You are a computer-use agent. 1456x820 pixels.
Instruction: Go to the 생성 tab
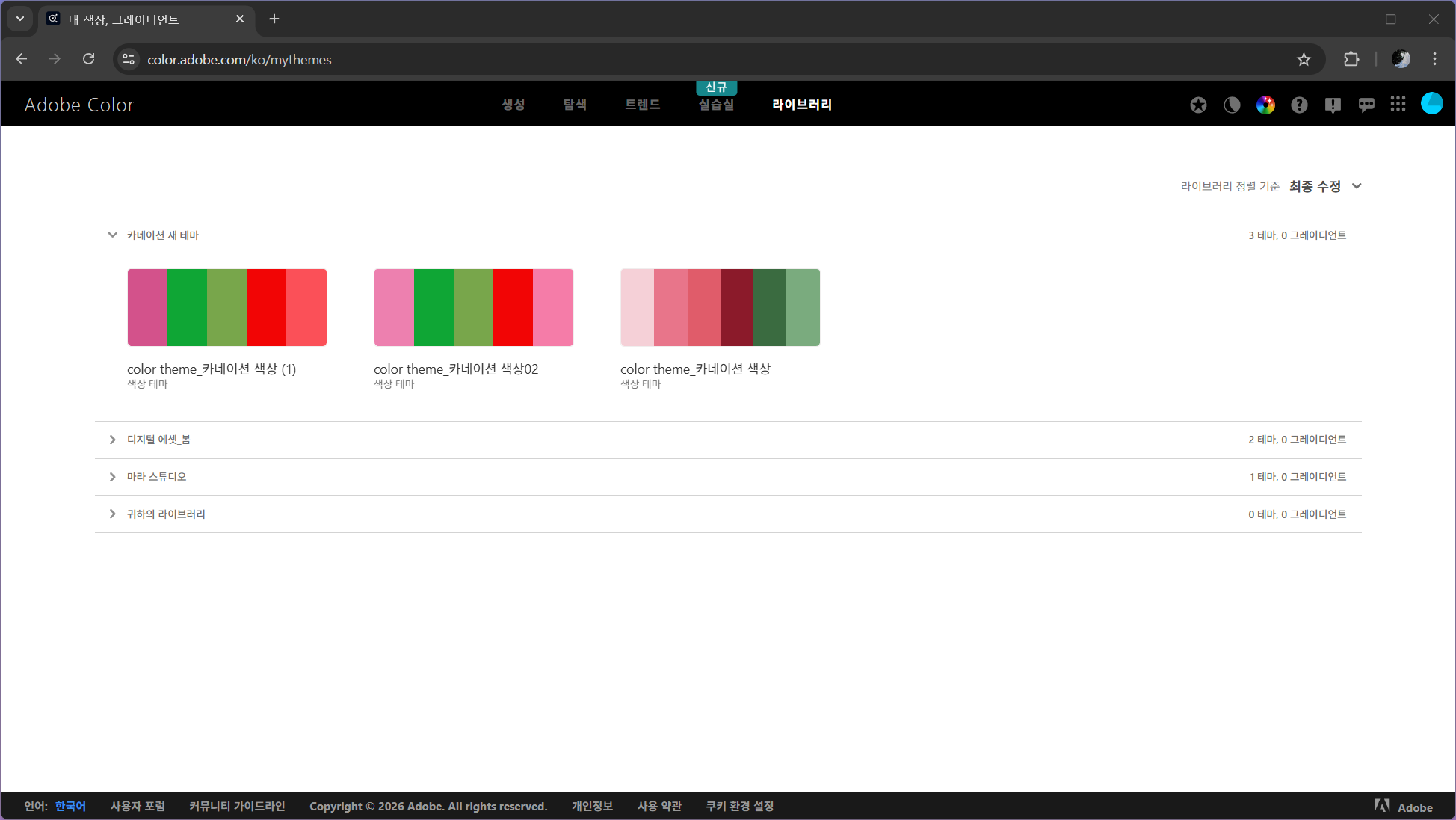tap(513, 105)
